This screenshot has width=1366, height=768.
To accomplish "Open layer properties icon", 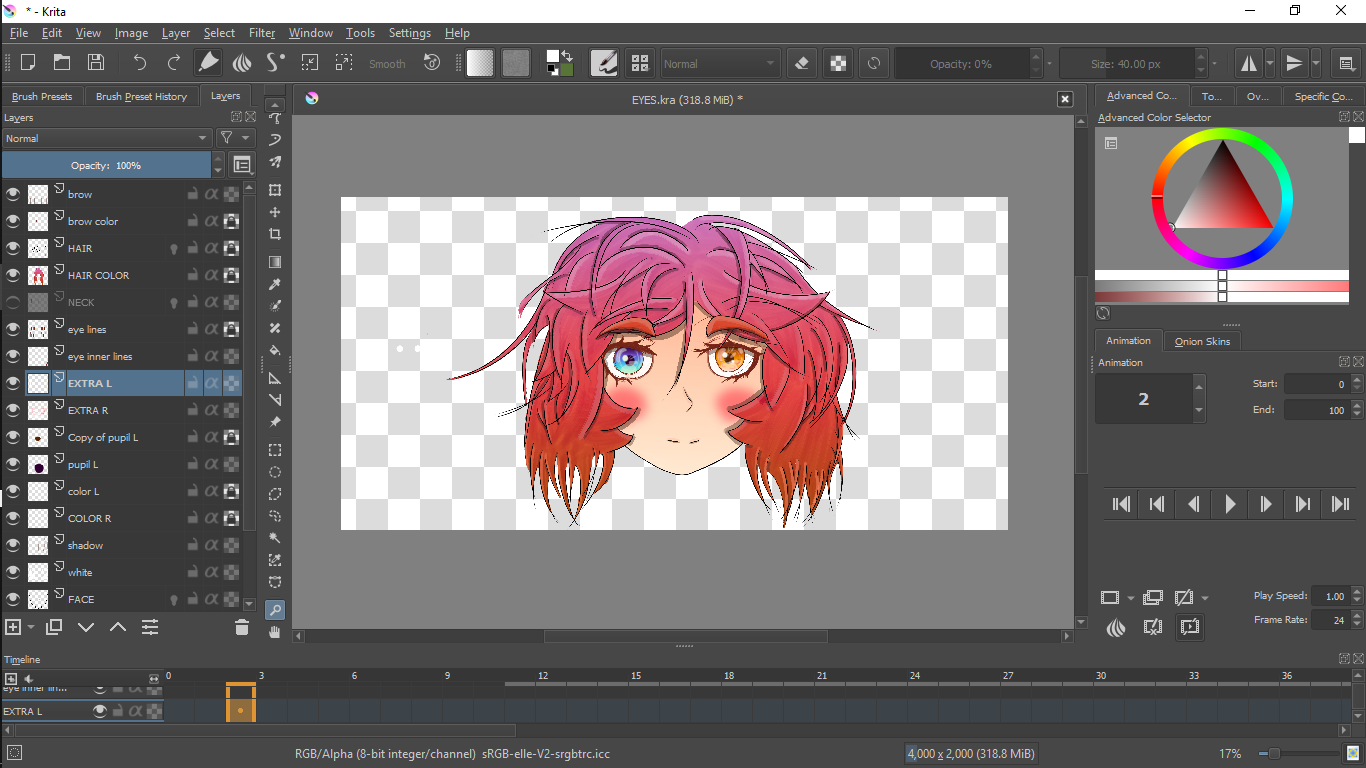I will click(150, 627).
